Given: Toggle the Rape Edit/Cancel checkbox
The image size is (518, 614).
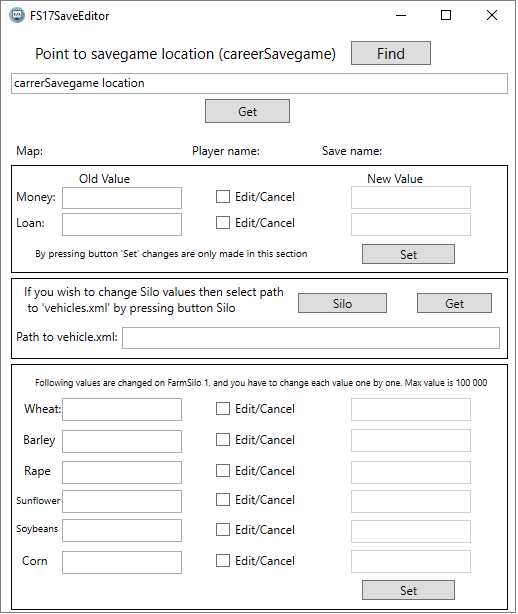Looking at the screenshot, I should pyautogui.click(x=223, y=471).
